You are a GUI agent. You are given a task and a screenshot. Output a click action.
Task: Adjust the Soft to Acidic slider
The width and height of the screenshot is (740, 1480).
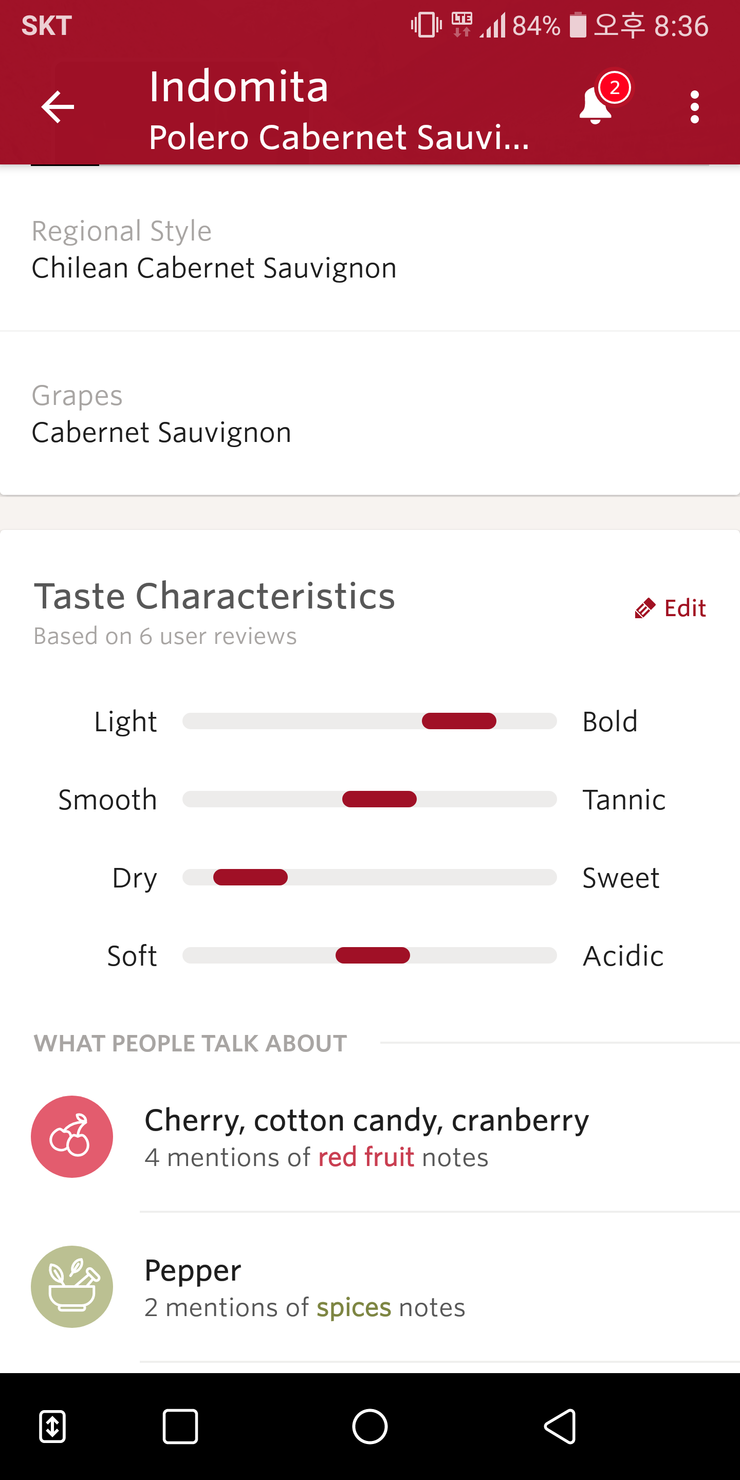[370, 955]
